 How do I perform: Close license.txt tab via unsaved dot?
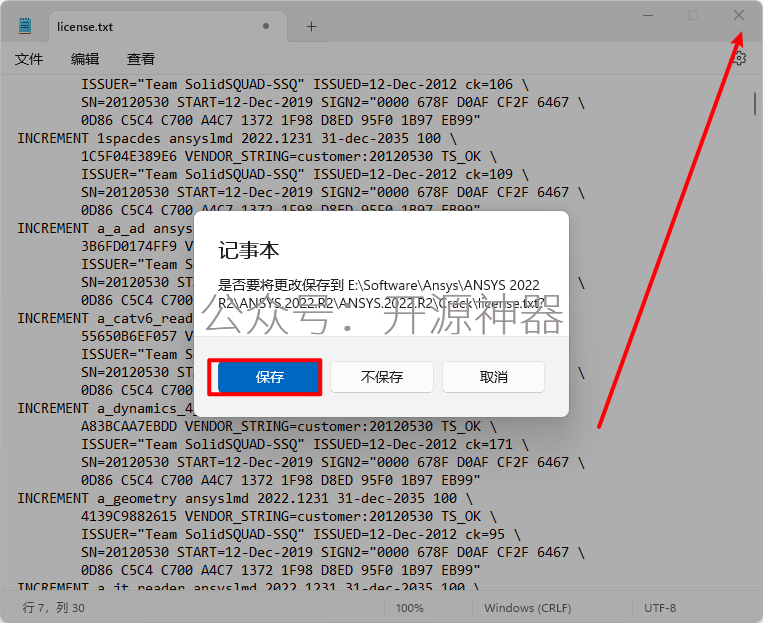tap(266, 26)
